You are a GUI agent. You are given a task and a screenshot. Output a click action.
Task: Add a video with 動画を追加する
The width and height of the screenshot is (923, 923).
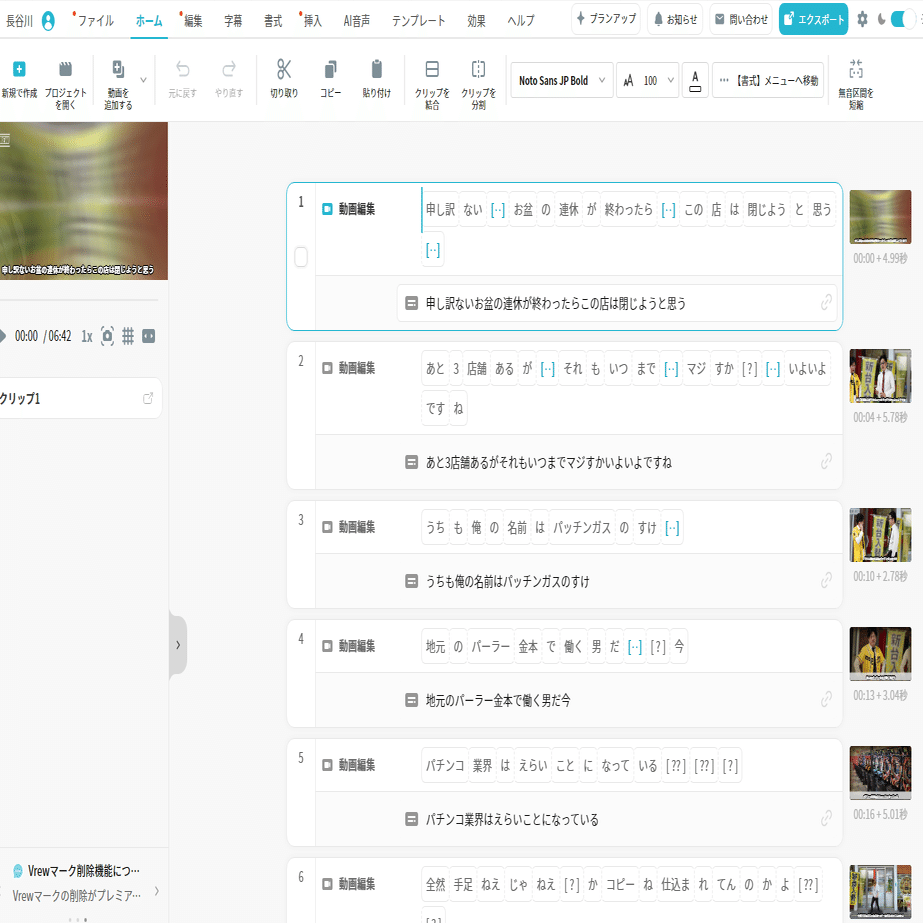click(118, 85)
